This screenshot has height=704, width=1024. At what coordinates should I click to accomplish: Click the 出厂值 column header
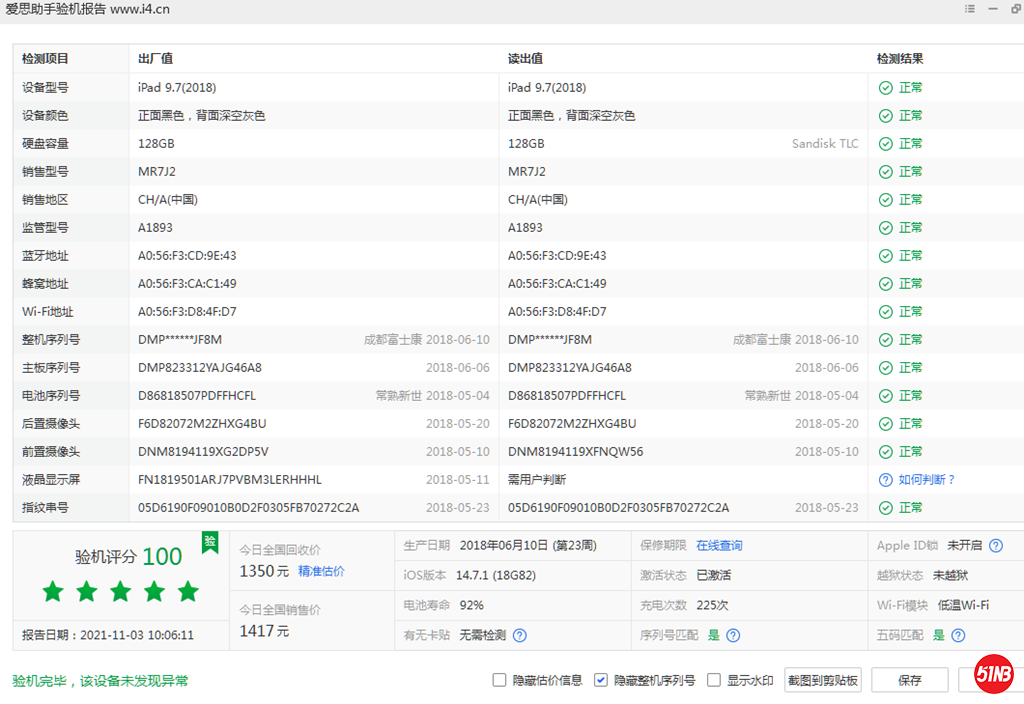(155, 59)
